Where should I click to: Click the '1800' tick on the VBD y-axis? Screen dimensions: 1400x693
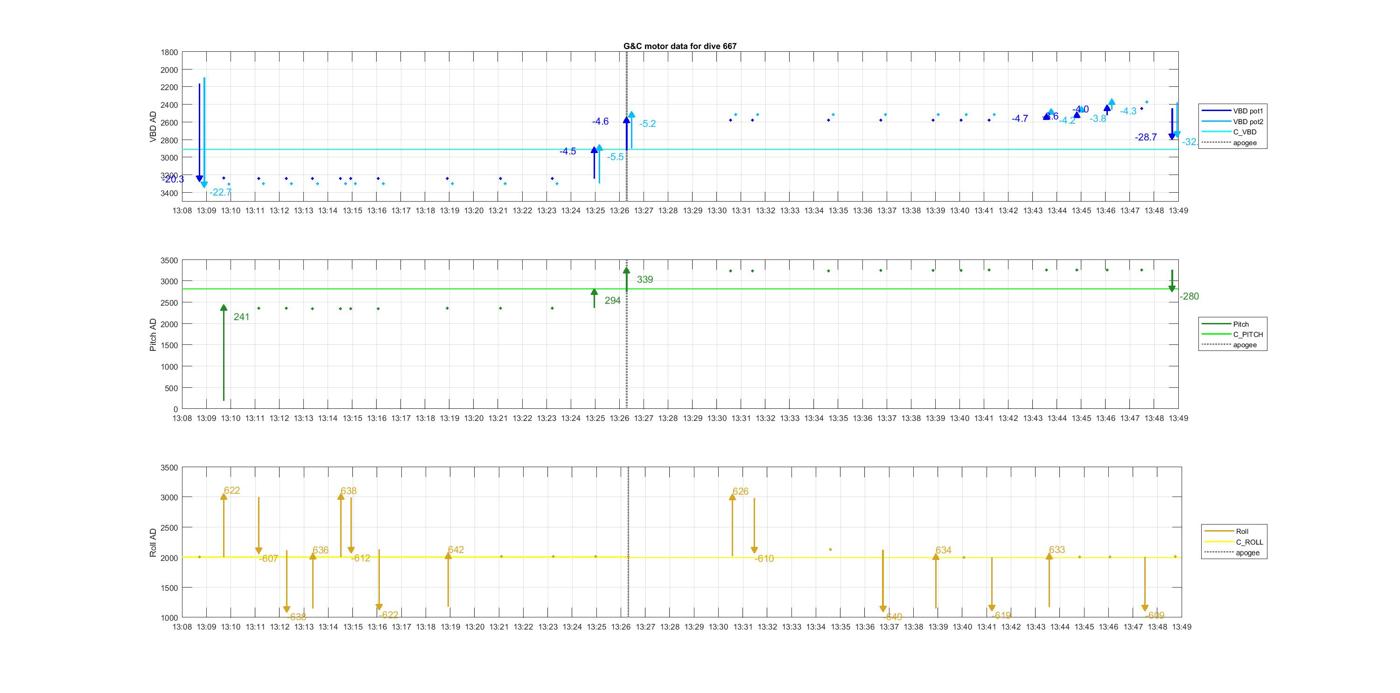170,52
